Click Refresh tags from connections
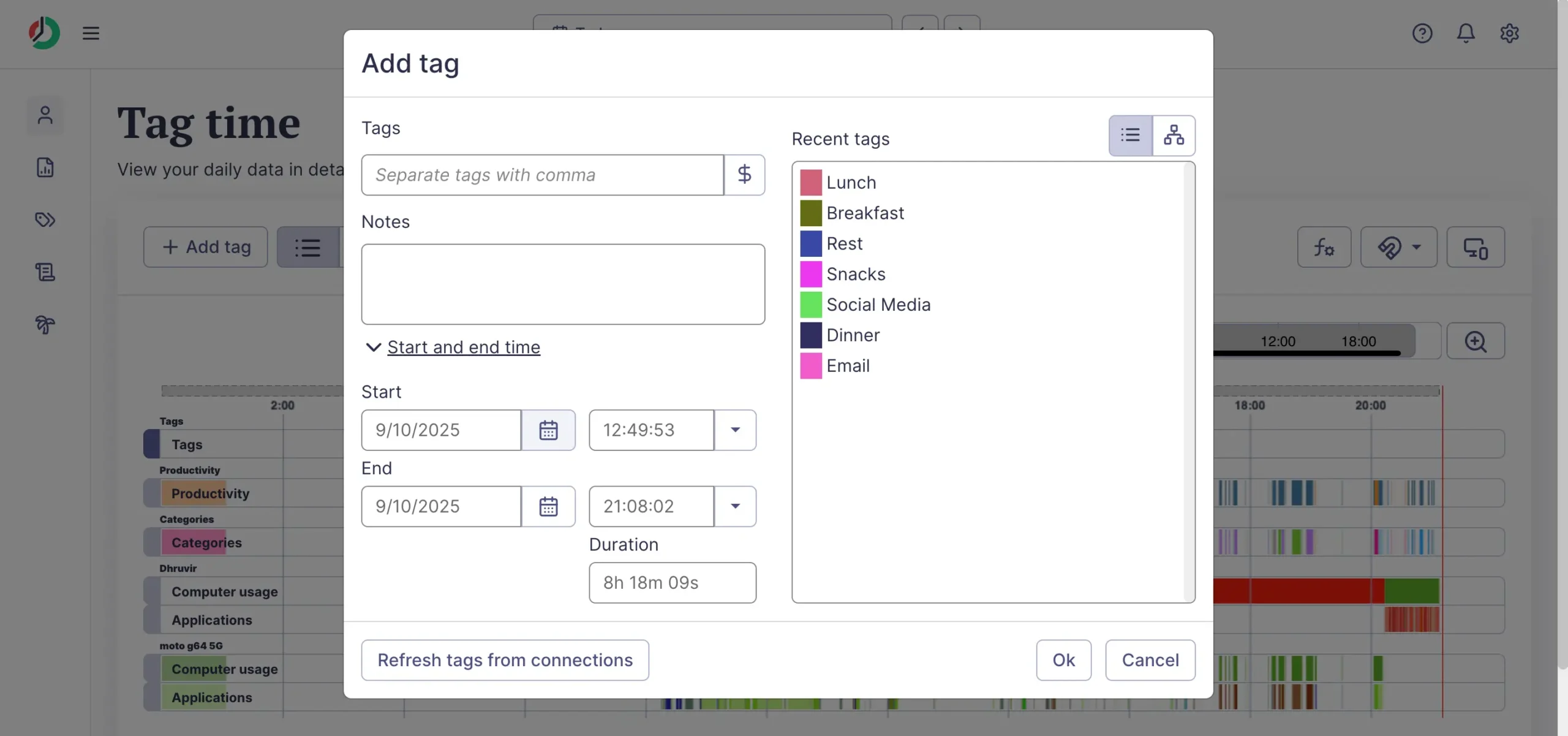 point(505,660)
